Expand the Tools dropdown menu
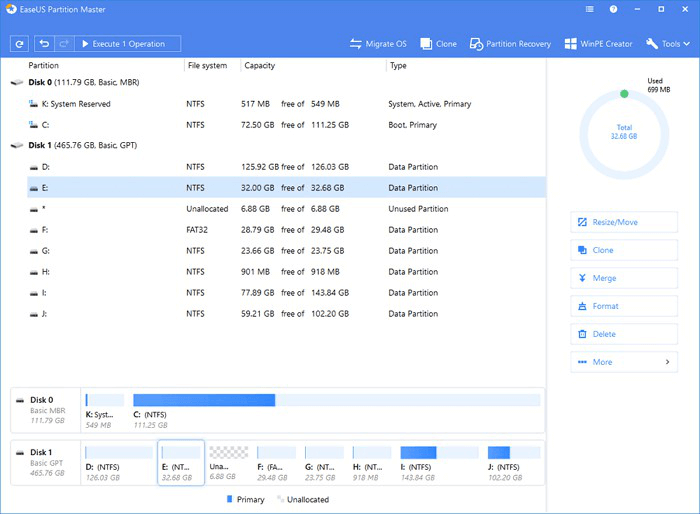The image size is (700, 514). click(669, 44)
